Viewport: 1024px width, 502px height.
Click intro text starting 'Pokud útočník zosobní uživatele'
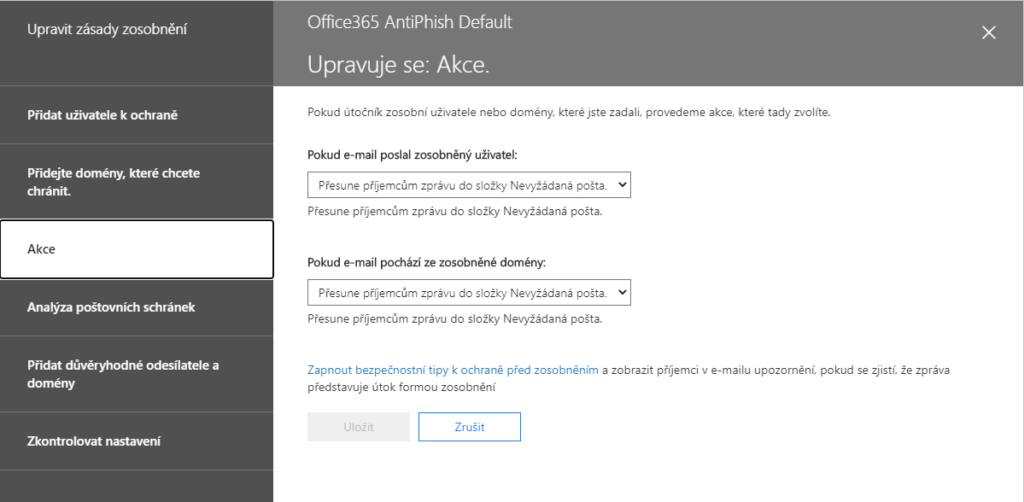click(569, 112)
